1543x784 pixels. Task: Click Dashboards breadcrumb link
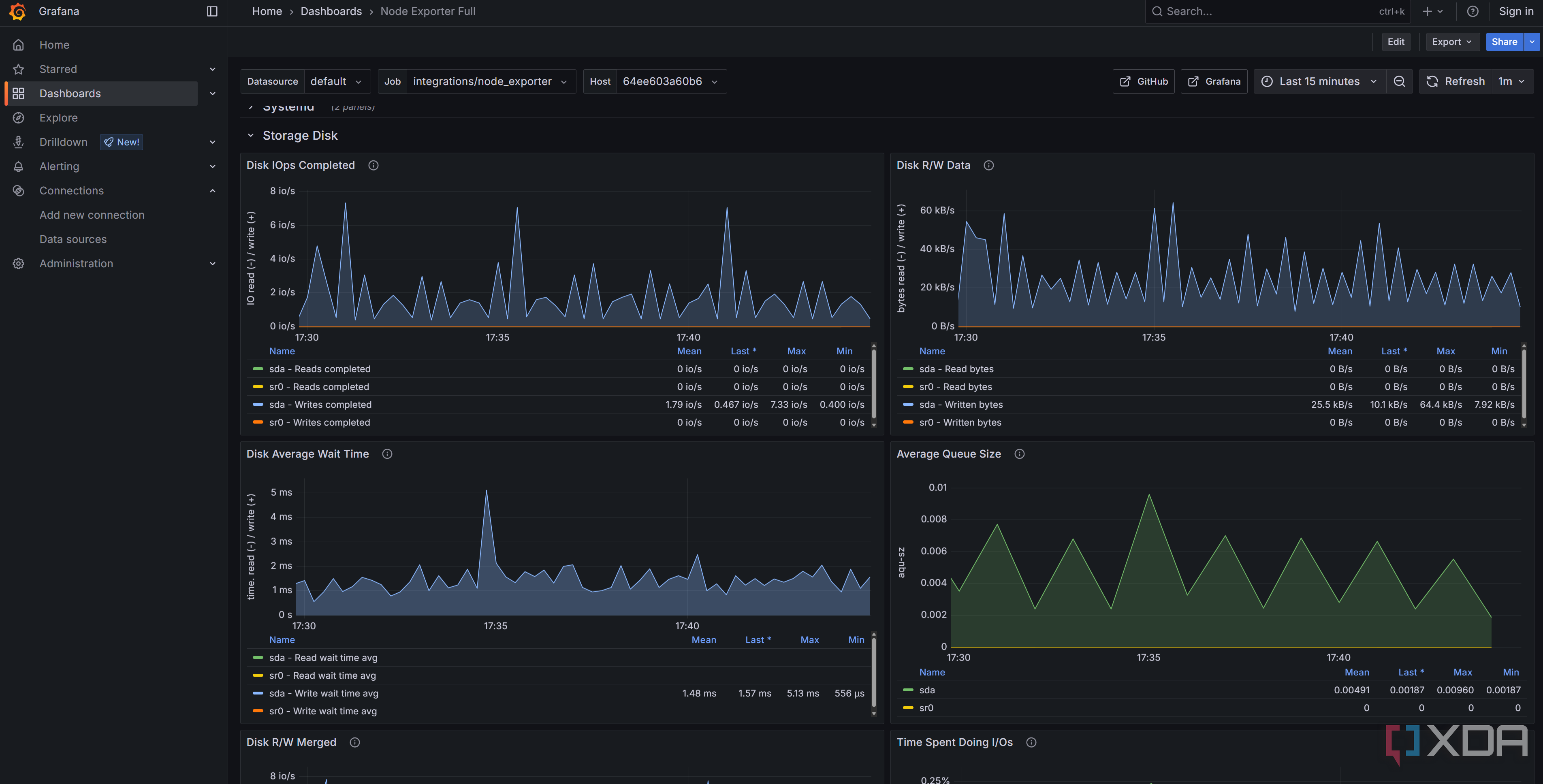pyautogui.click(x=331, y=11)
